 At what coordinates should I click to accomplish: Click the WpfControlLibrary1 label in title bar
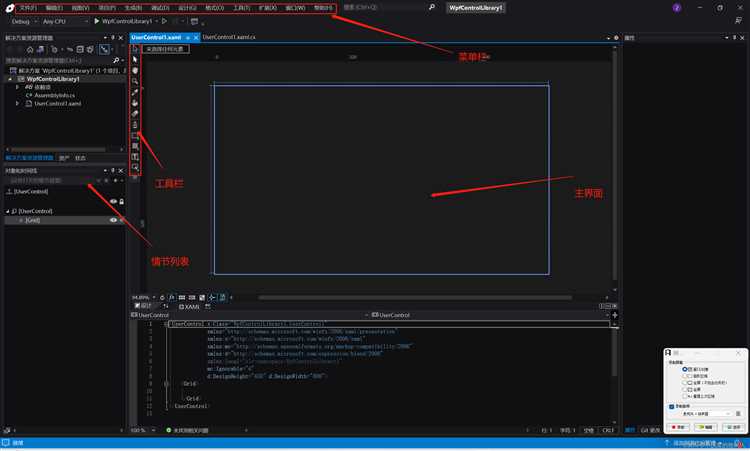(x=475, y=8)
